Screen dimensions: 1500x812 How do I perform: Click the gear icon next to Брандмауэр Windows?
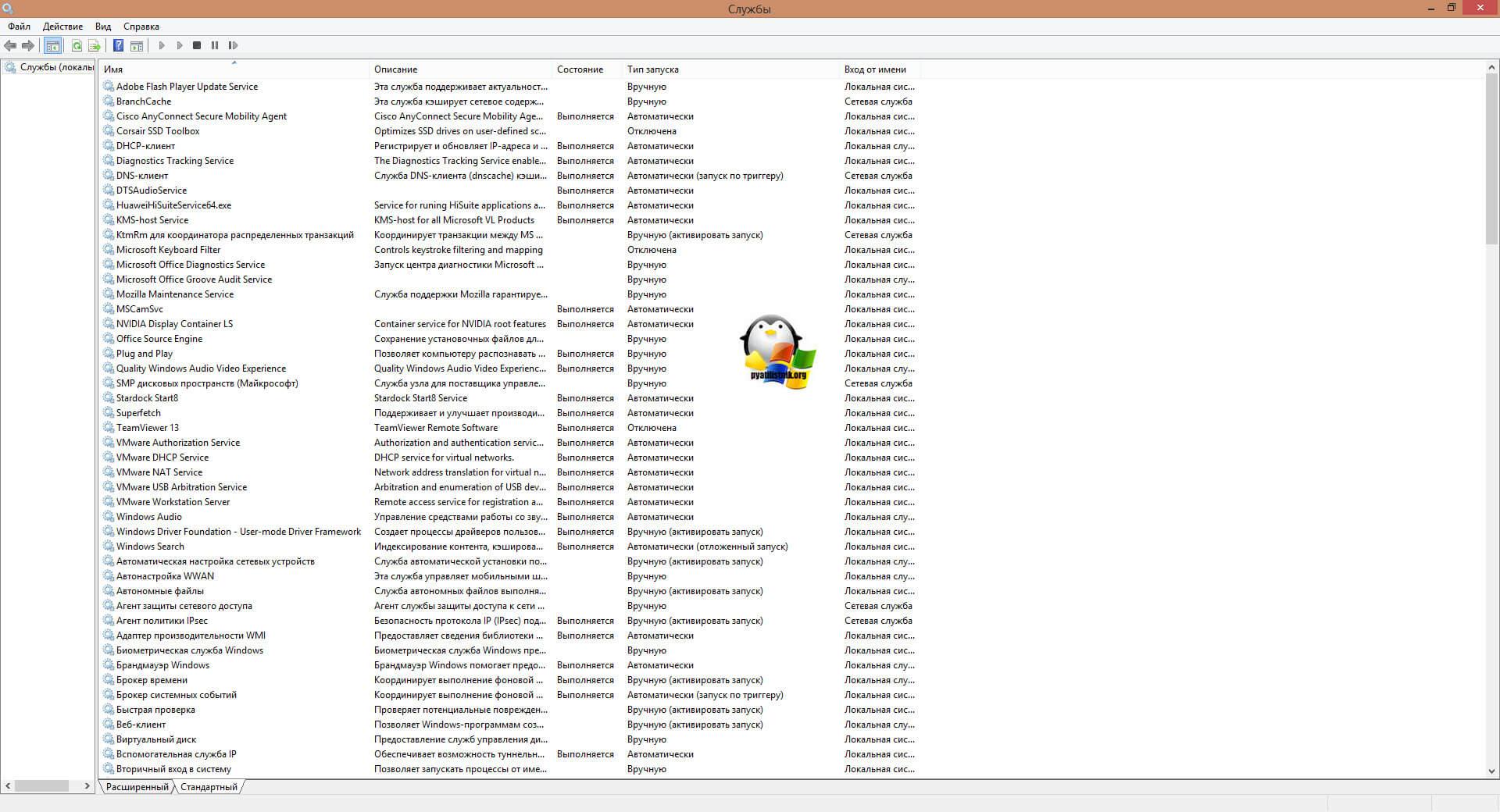[109, 665]
